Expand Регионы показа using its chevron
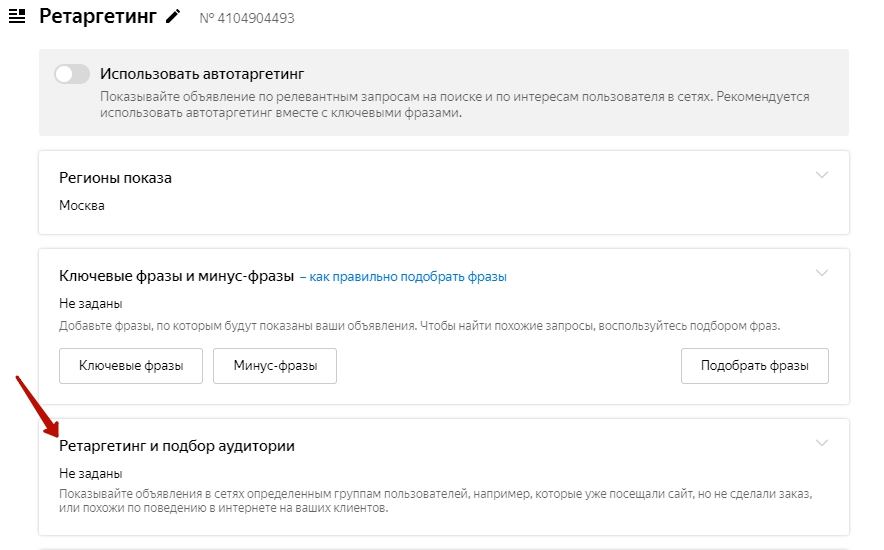The height and width of the screenshot is (550, 884). point(822,175)
